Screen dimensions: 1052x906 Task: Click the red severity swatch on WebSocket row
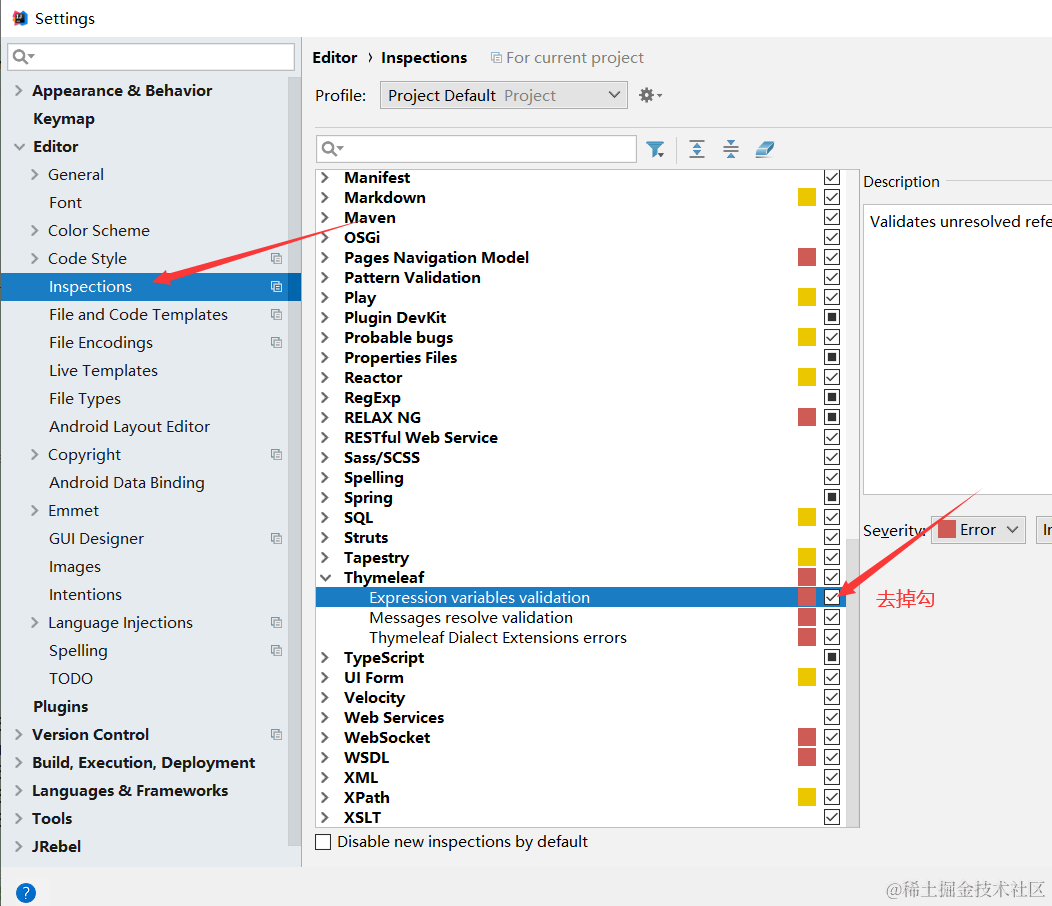point(807,737)
